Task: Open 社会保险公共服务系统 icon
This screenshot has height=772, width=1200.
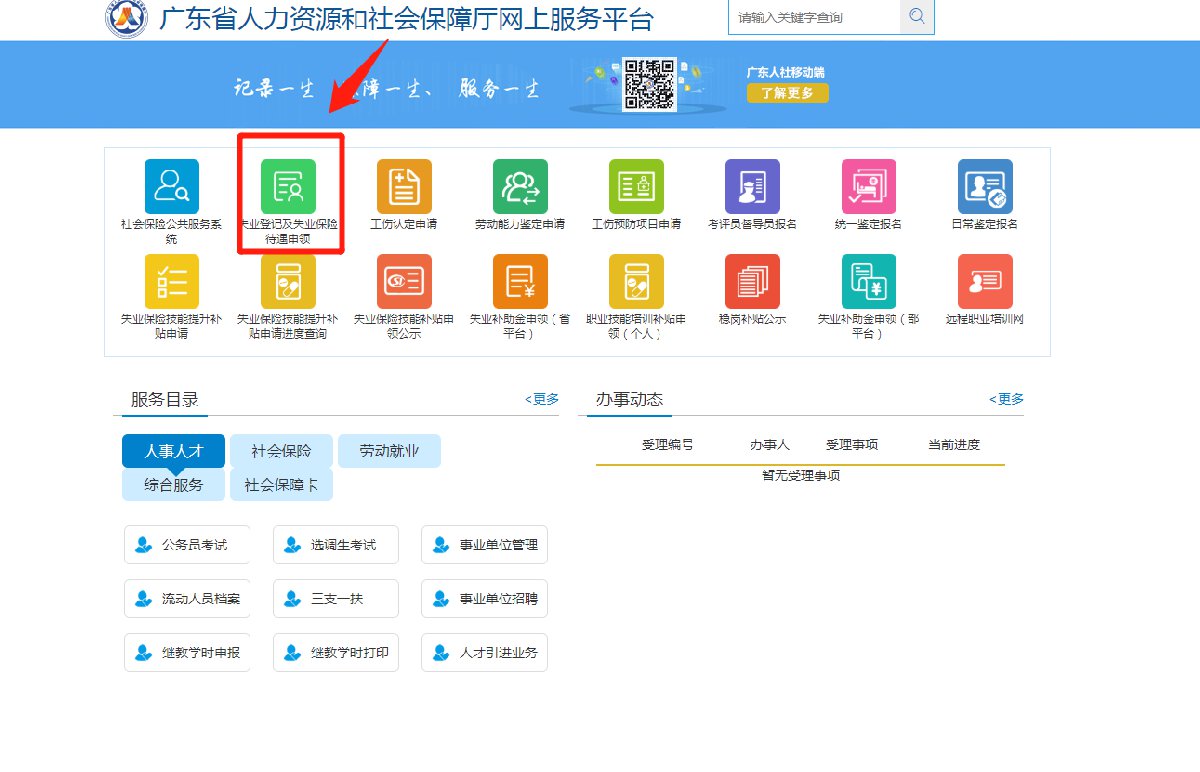Action: [x=171, y=187]
